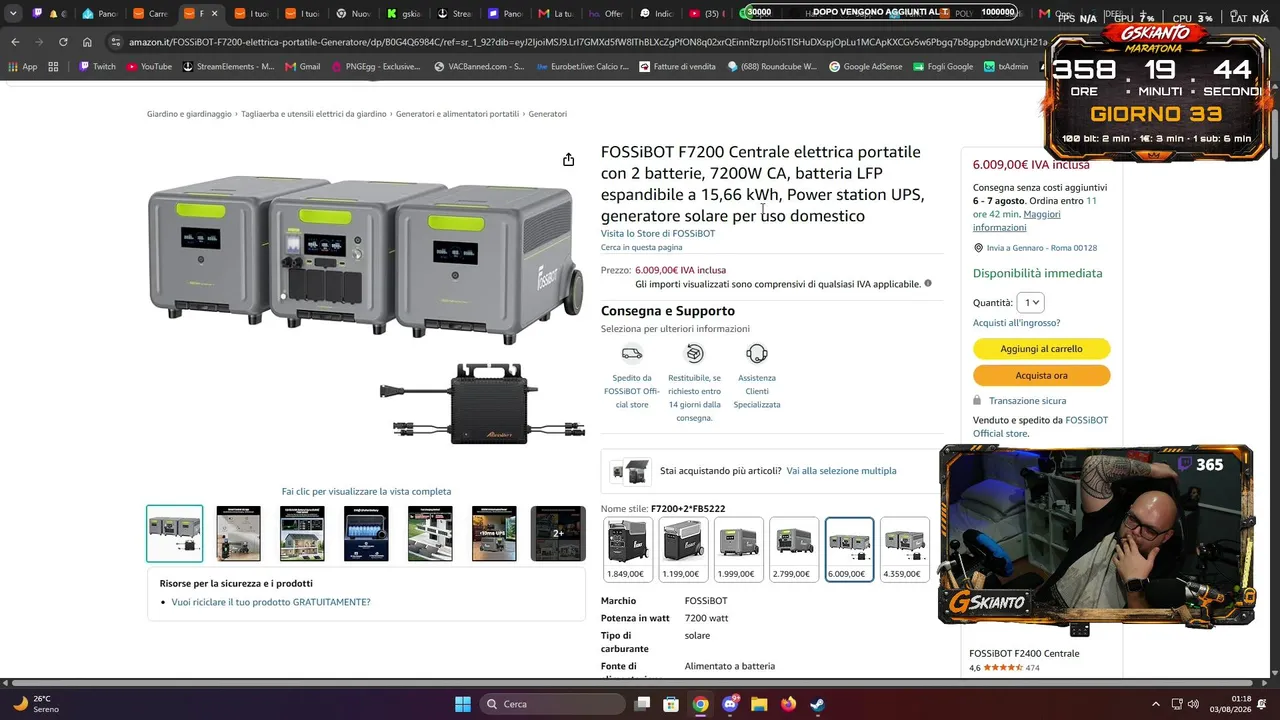Click the Generatori breadcrumb link
The width and height of the screenshot is (1280, 720).
548,114
